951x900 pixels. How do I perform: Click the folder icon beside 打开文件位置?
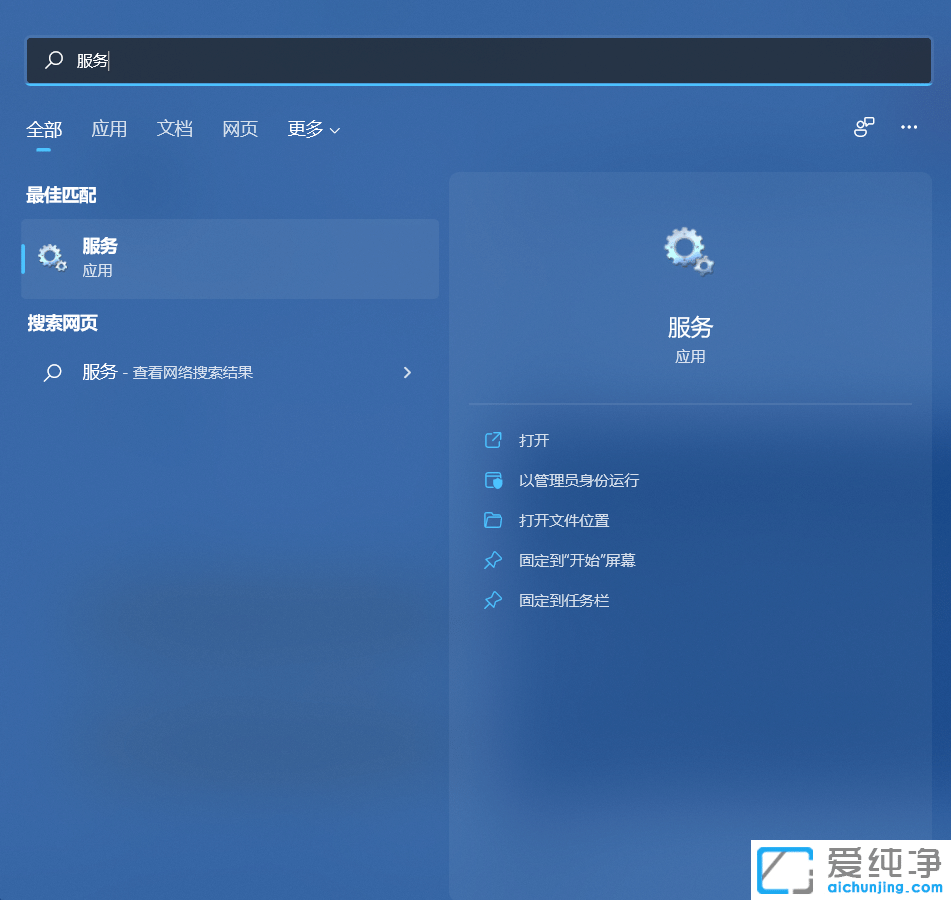pyautogui.click(x=493, y=520)
